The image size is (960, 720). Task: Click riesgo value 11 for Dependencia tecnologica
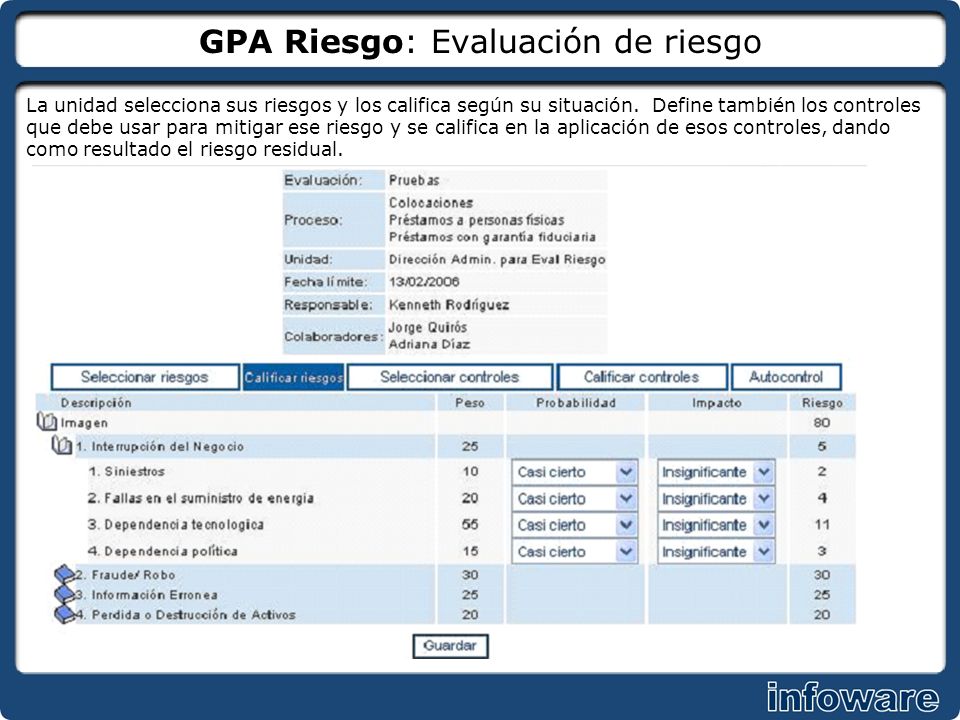(x=822, y=525)
